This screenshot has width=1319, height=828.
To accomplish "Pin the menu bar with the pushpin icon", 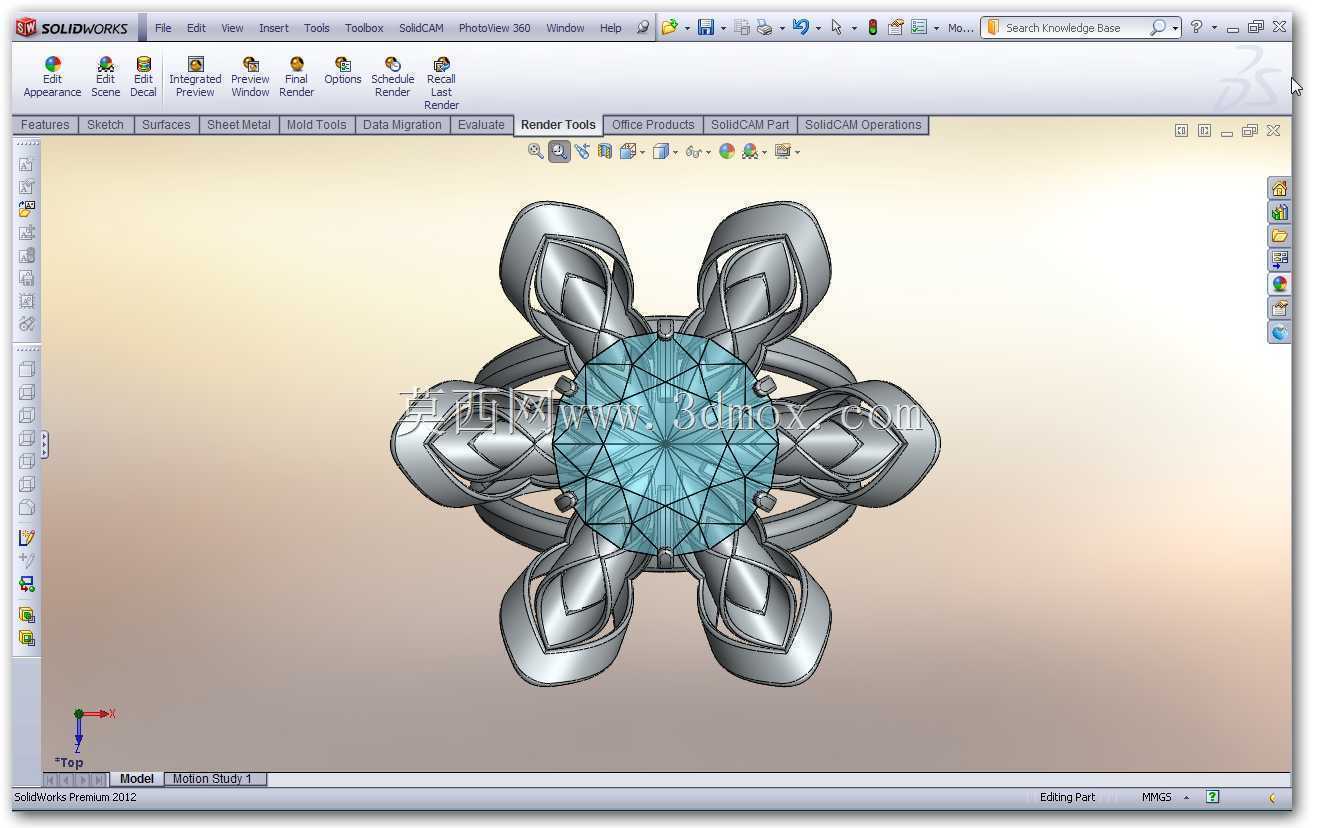I will pyautogui.click(x=643, y=27).
